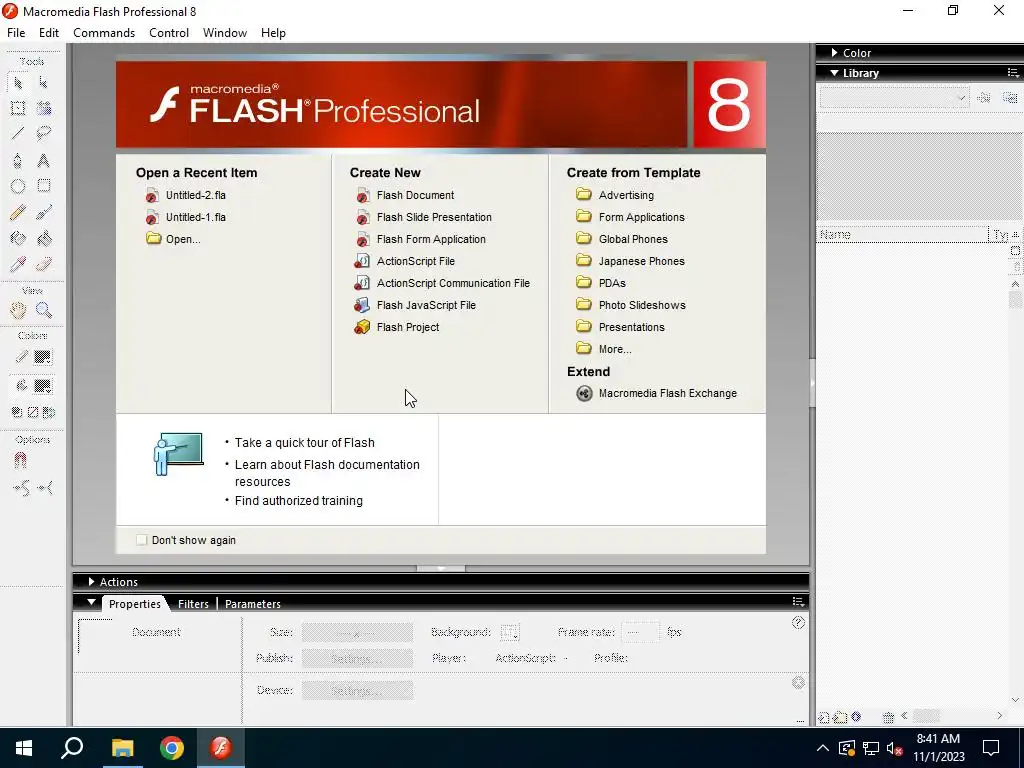Choose the Gradient Transform tool
This screenshot has height=768, width=1024.
click(x=44, y=108)
